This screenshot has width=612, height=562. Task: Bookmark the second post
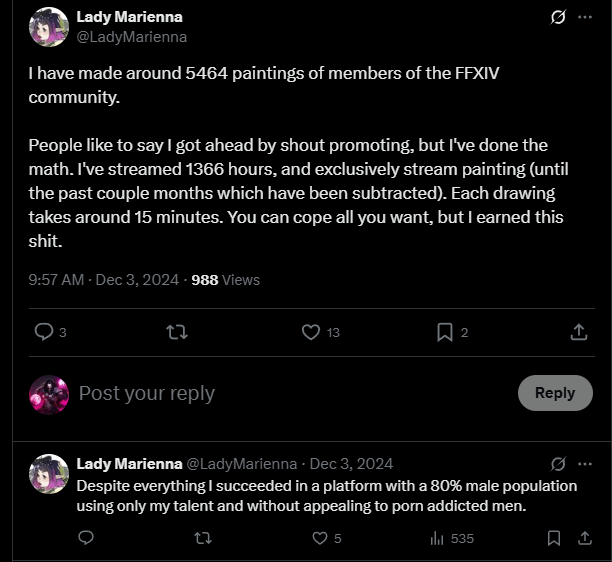pyautogui.click(x=553, y=538)
